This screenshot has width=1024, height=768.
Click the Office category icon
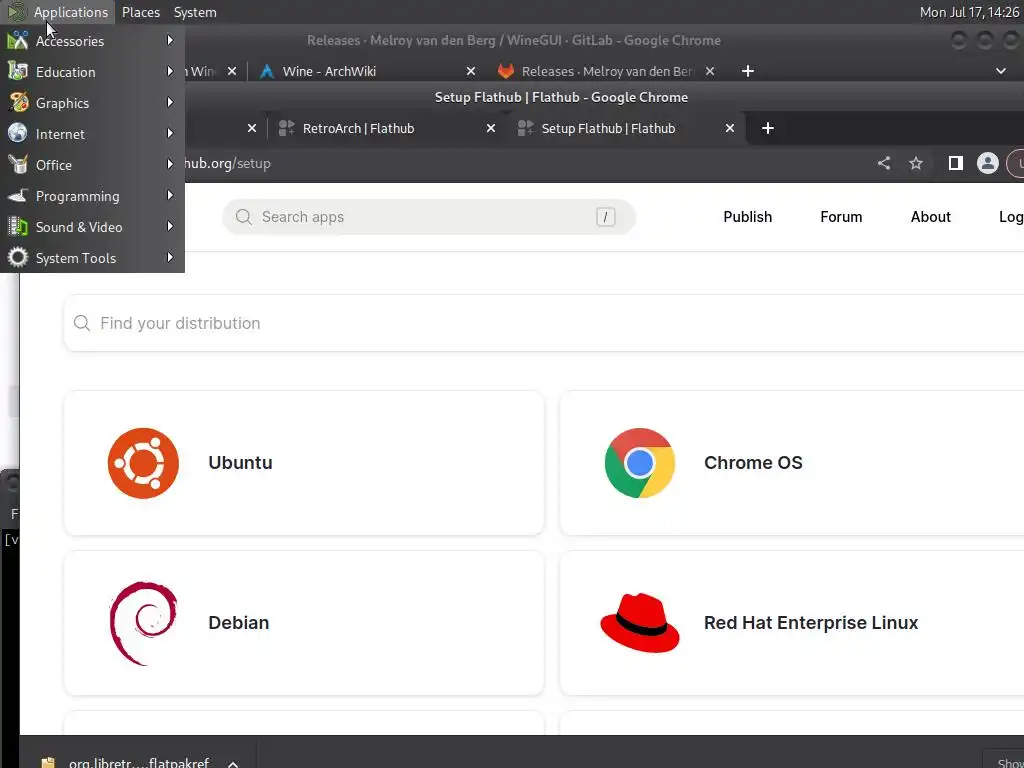coord(18,165)
